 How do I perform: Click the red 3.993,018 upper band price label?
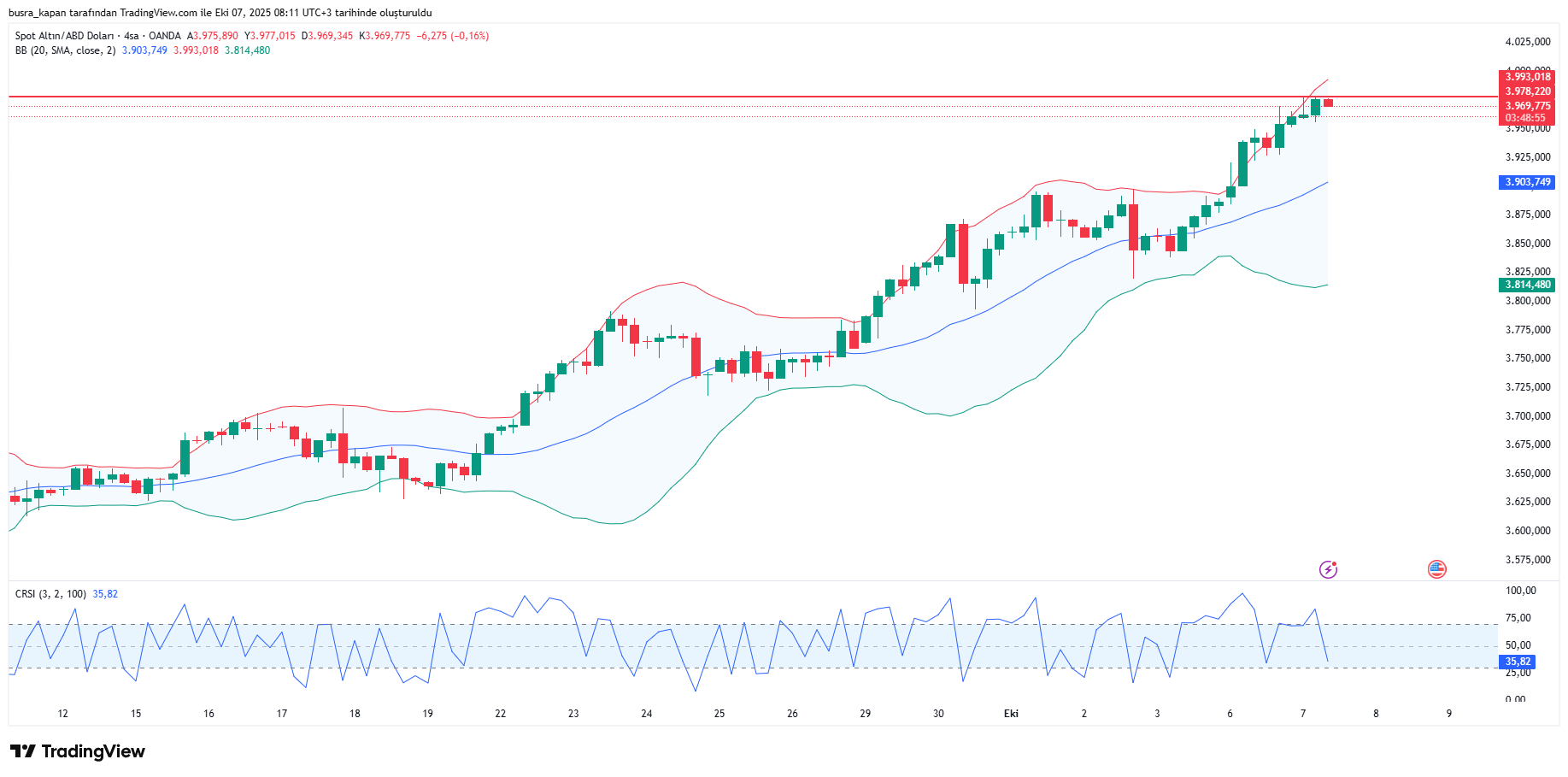click(x=1527, y=77)
